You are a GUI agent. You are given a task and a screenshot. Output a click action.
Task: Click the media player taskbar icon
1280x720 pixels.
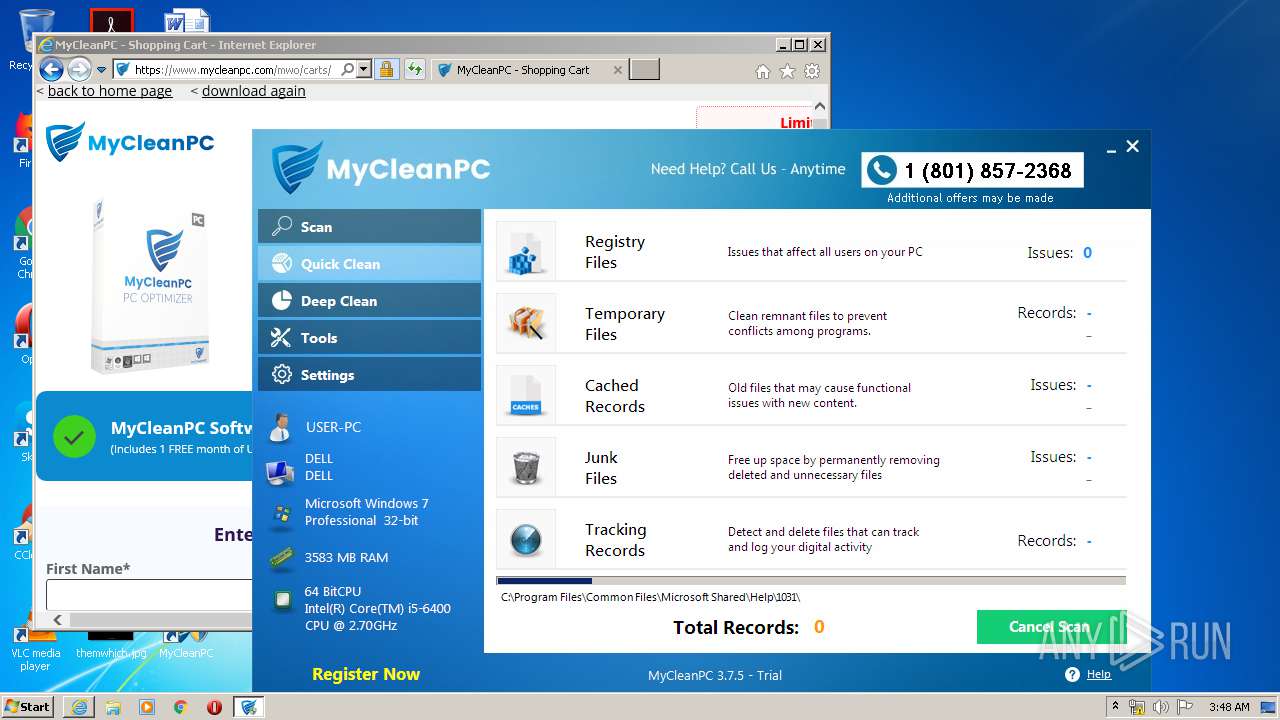click(147, 707)
